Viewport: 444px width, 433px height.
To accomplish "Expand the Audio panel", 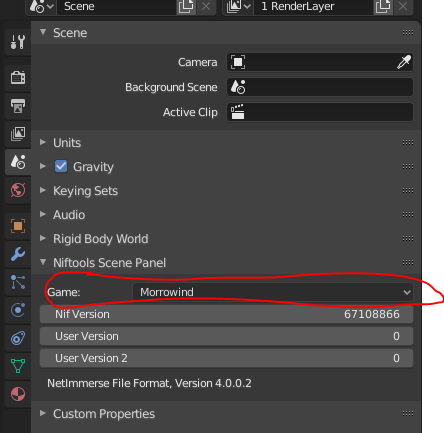I will [43, 214].
